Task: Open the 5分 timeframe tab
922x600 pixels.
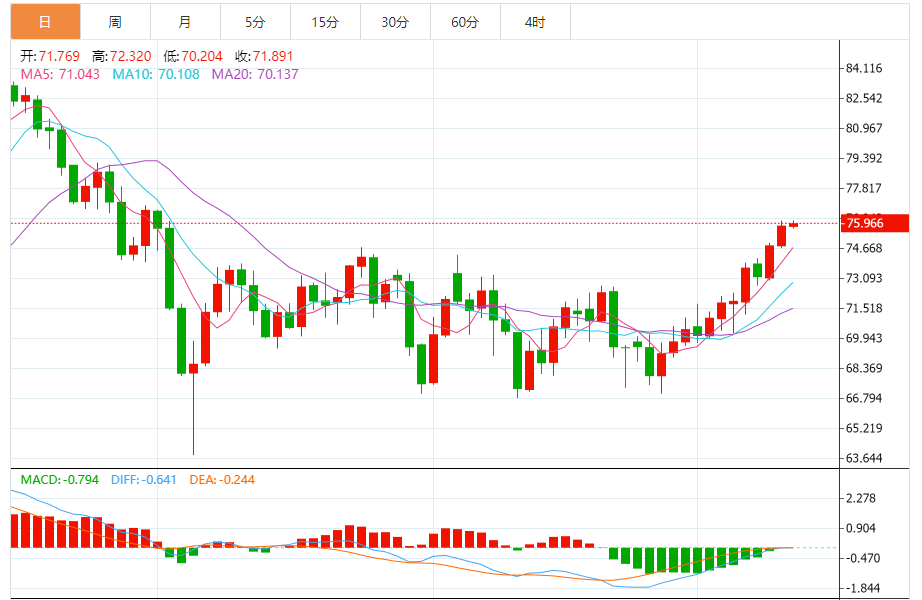Action: tap(255, 22)
